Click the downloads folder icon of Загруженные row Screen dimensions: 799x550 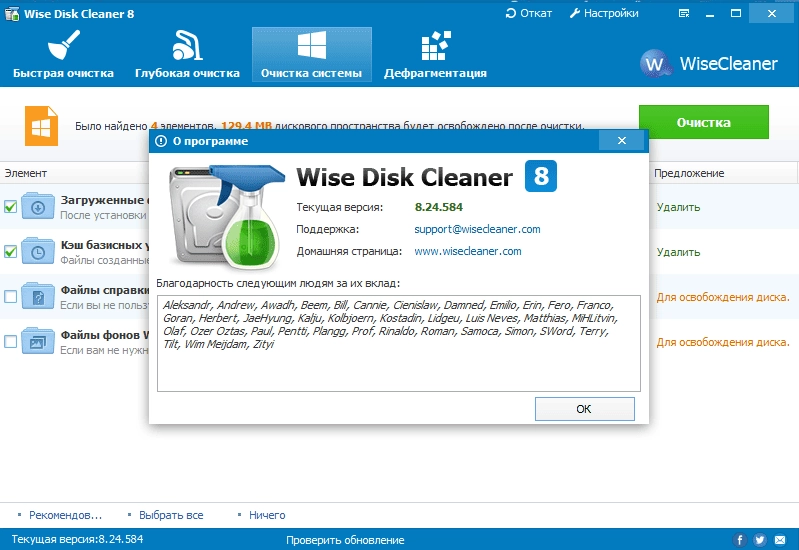coord(38,206)
